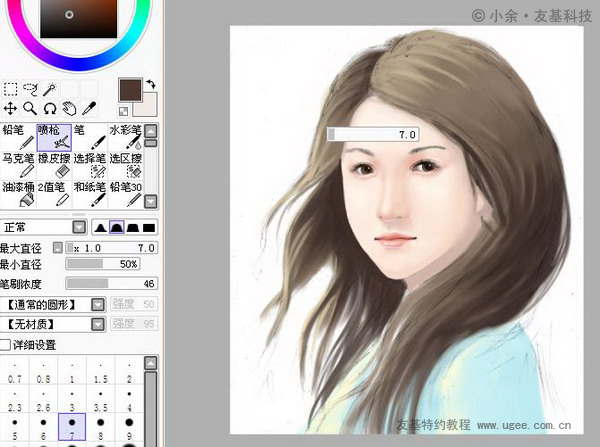This screenshot has width=600, height=447.
Task: Select the flat rectangular brush edge shape
Action: (149, 228)
